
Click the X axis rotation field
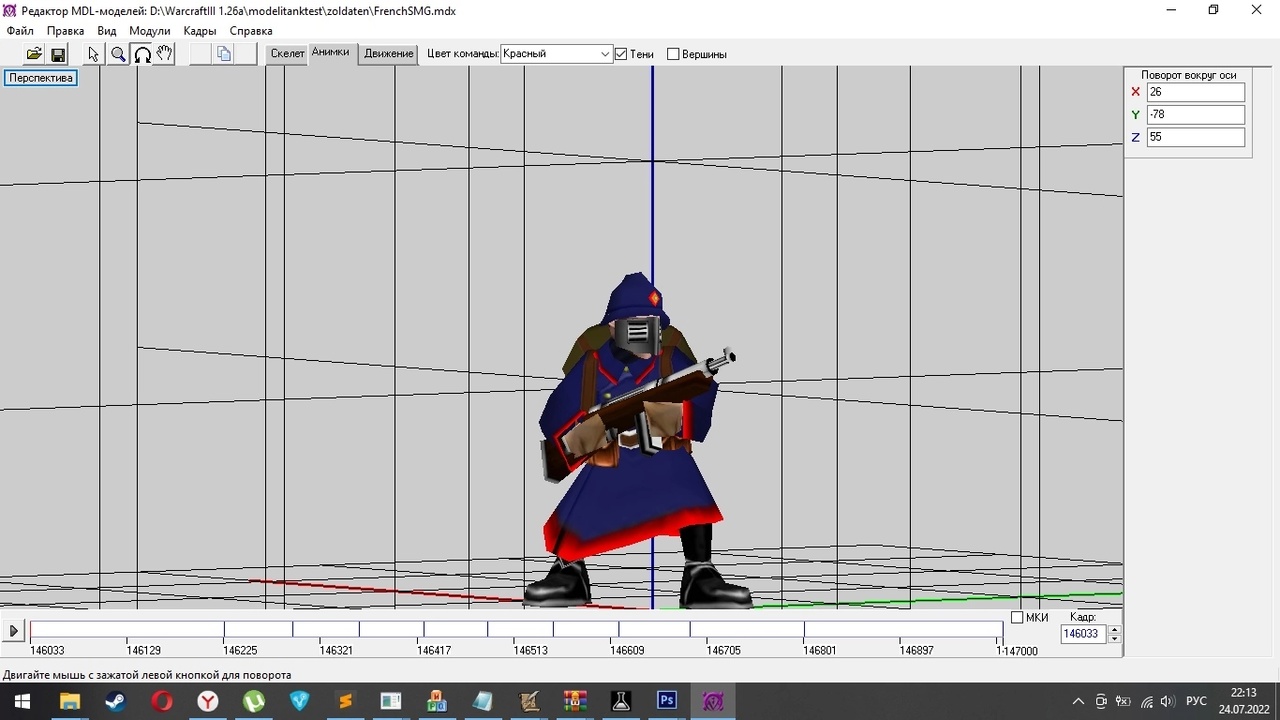[x=1196, y=92]
